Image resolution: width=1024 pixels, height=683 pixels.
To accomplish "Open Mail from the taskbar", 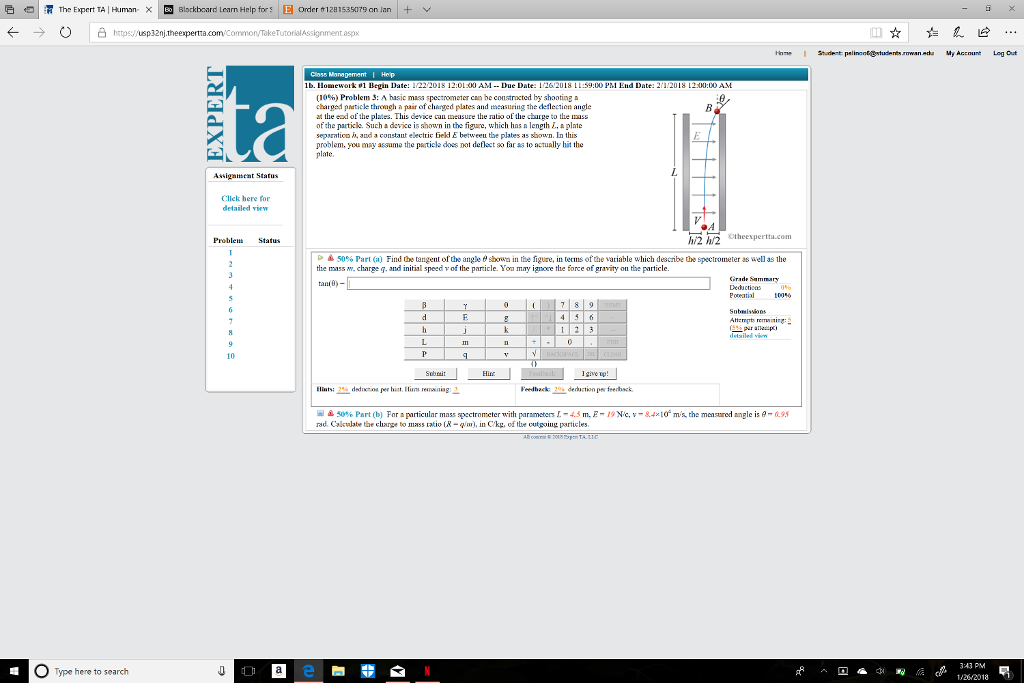I will (397, 671).
